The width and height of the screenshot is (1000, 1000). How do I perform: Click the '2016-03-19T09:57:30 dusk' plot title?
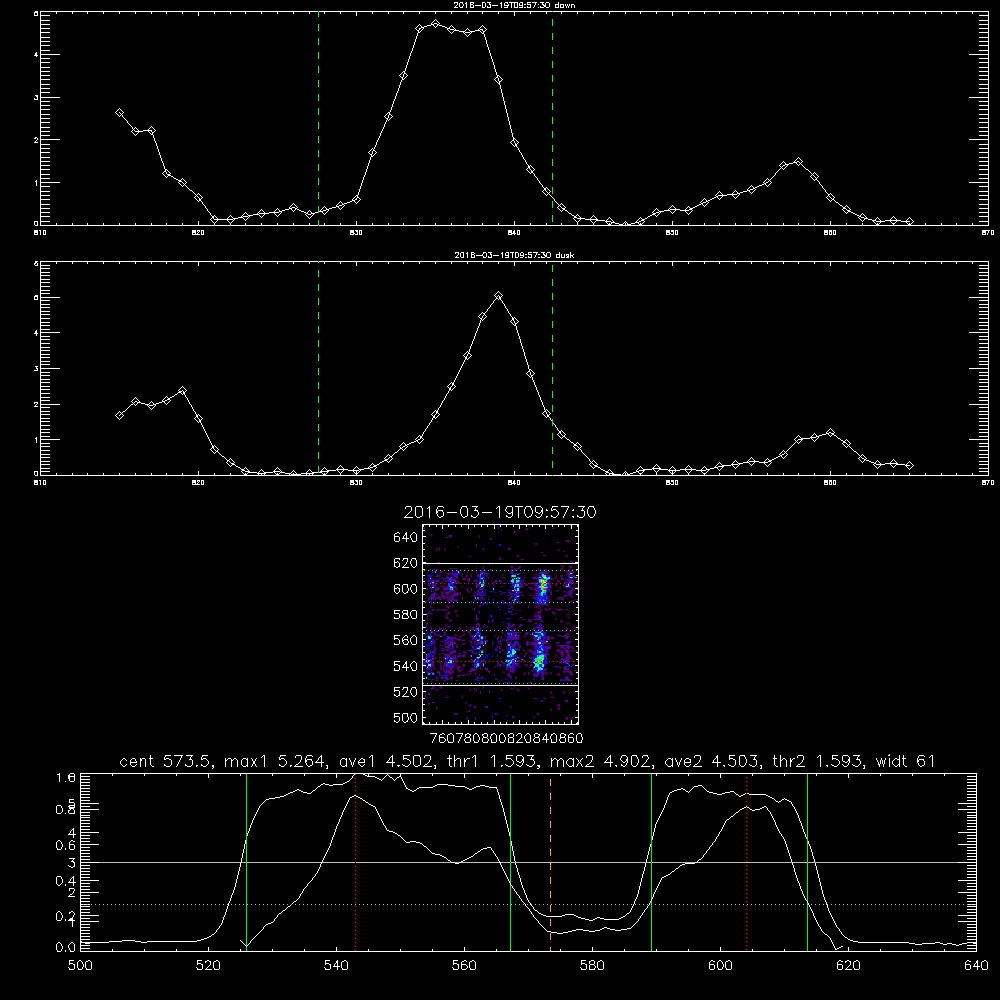(514, 255)
